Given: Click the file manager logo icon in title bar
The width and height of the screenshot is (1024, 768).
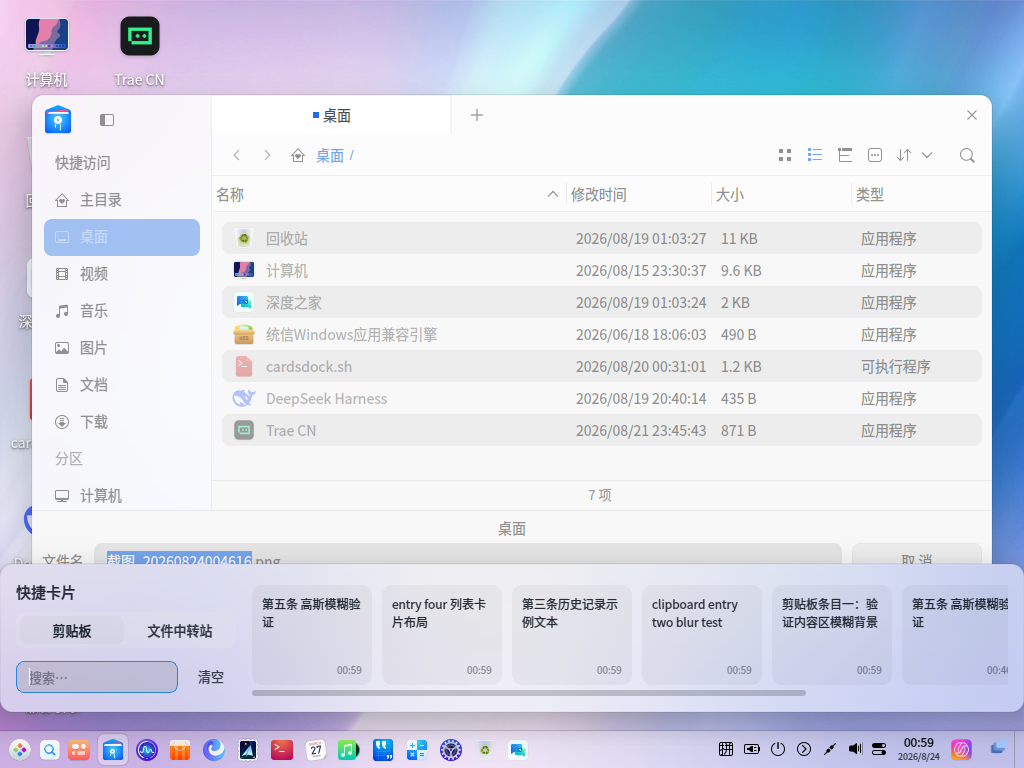Looking at the screenshot, I should tap(58, 120).
